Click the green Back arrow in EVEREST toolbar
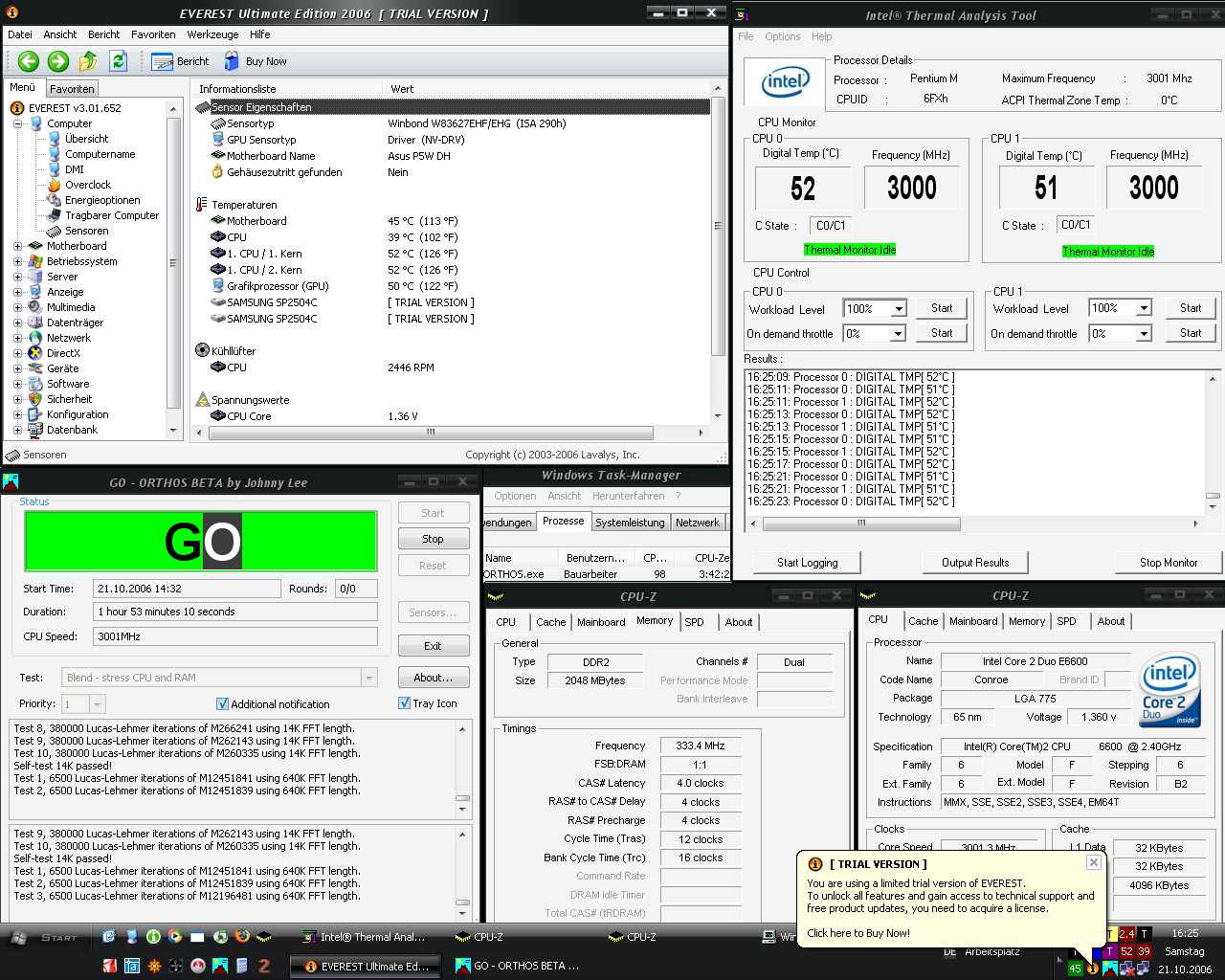The height and width of the screenshot is (980, 1225). coord(29,61)
